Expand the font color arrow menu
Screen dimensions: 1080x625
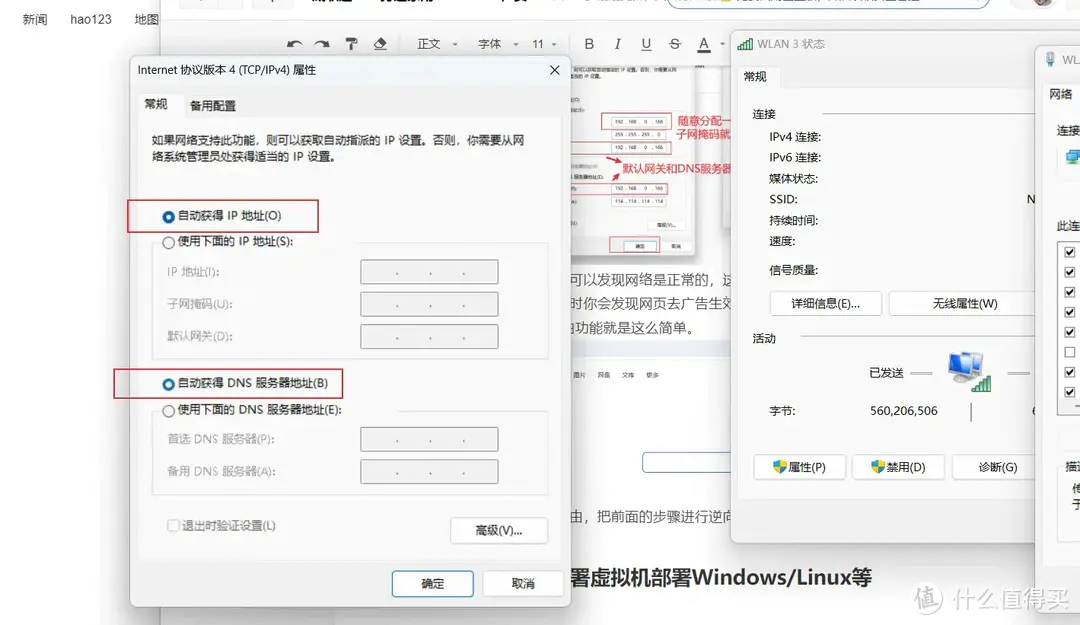722,44
